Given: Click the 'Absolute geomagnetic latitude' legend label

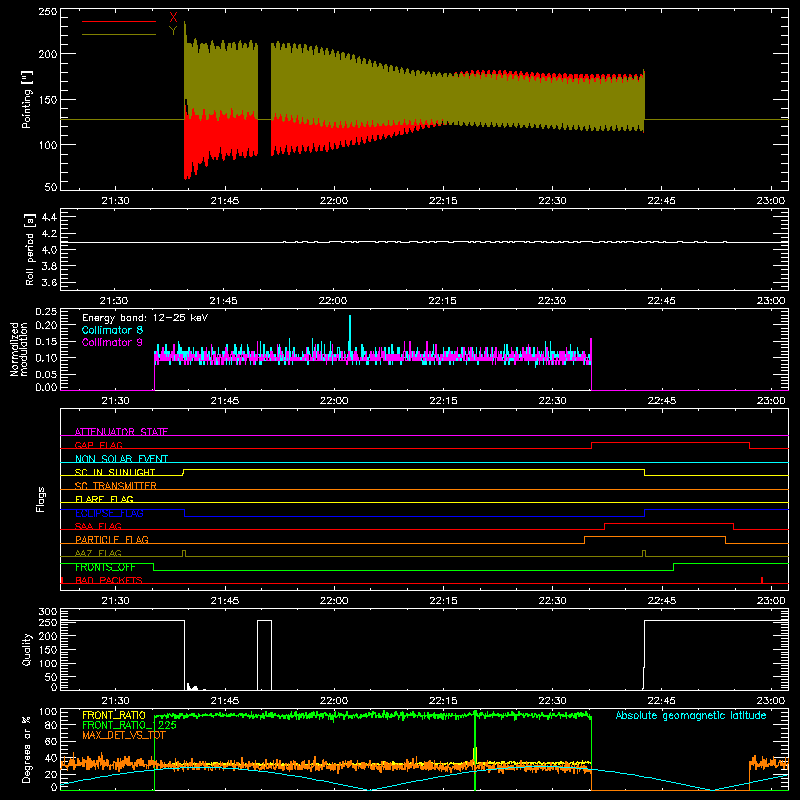Looking at the screenshot, I should click(691, 715).
